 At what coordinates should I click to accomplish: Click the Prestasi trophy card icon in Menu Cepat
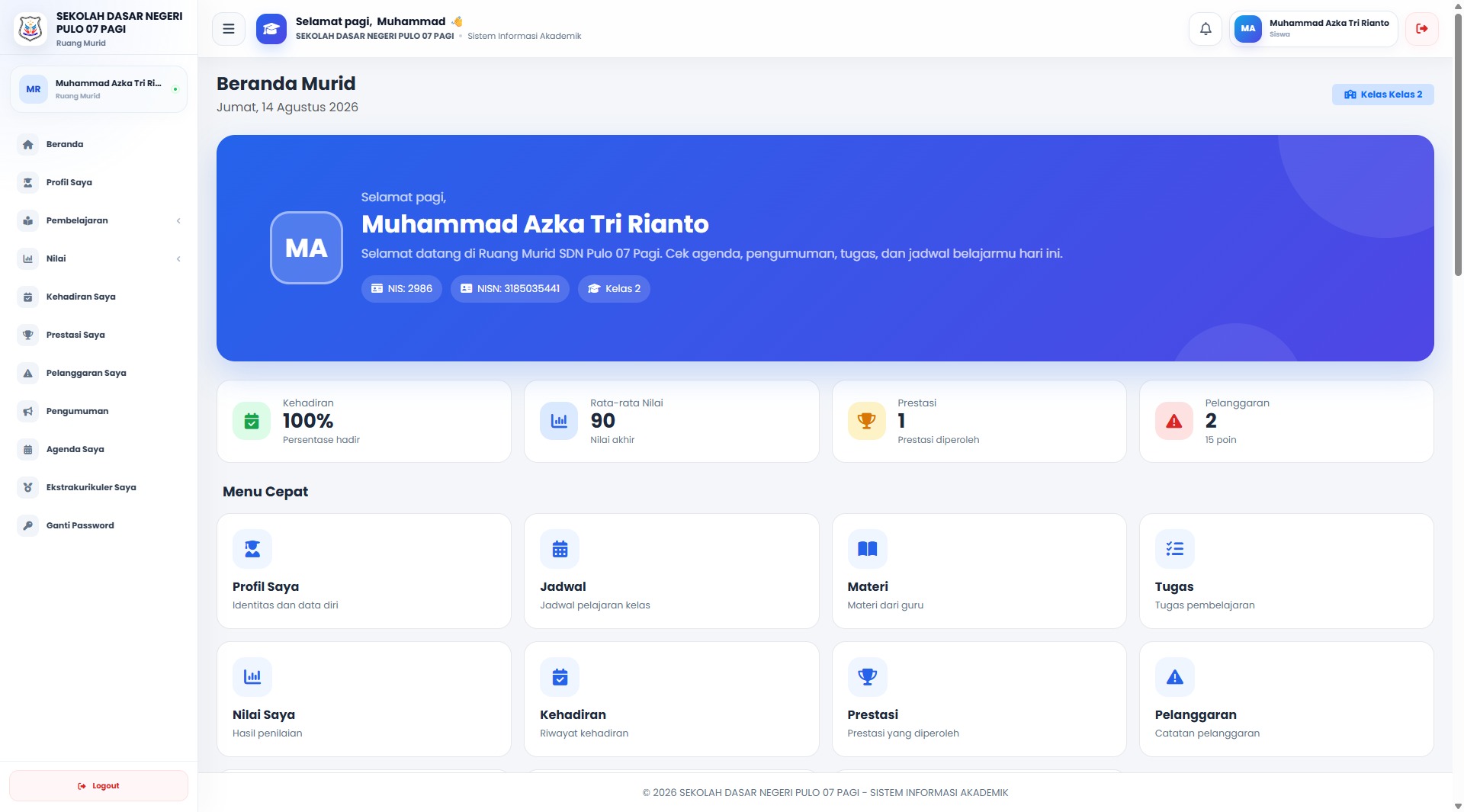(868, 677)
